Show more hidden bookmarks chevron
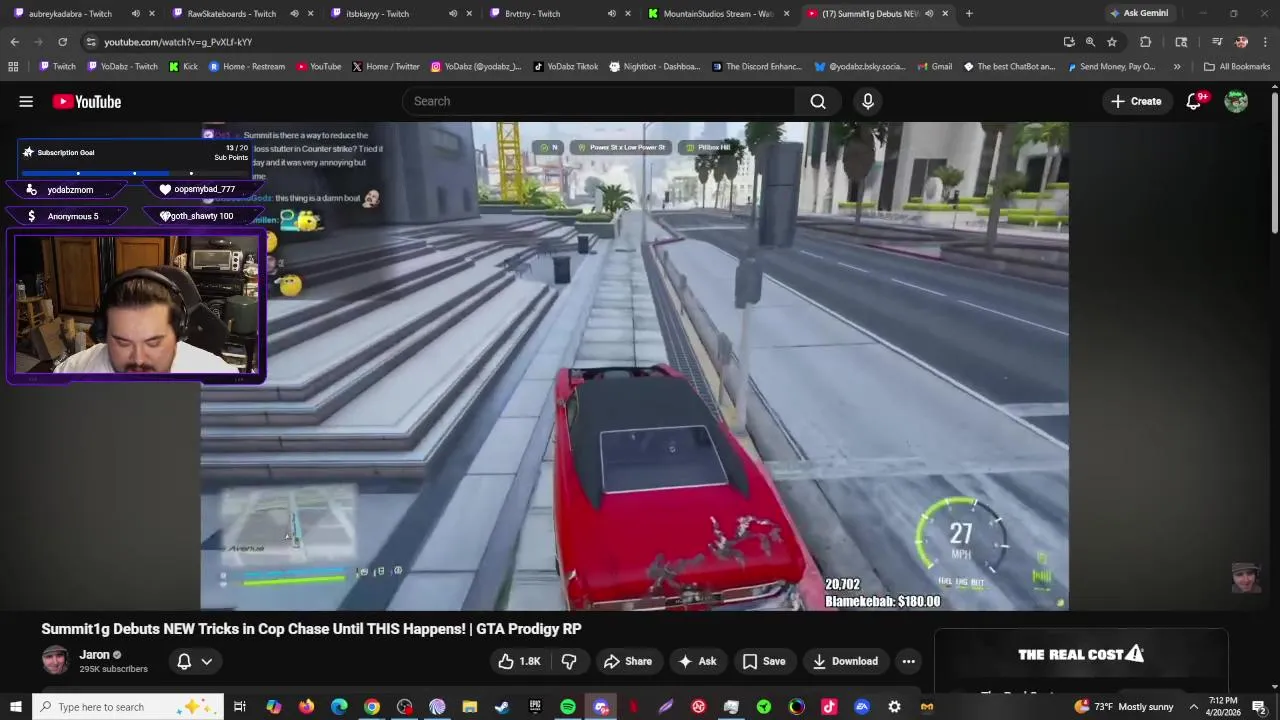1280x720 pixels. [1176, 67]
